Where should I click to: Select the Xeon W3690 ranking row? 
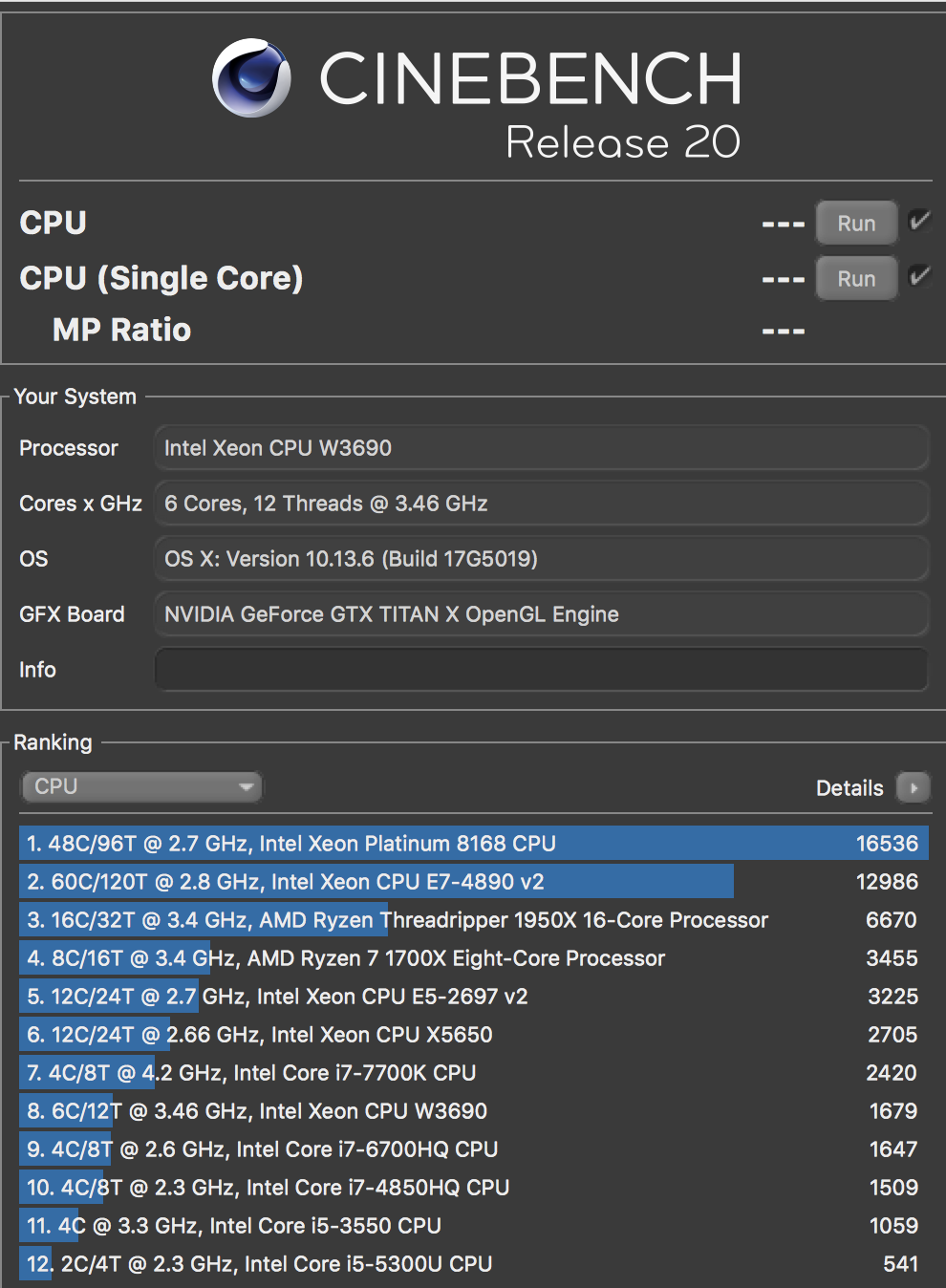473,1111
